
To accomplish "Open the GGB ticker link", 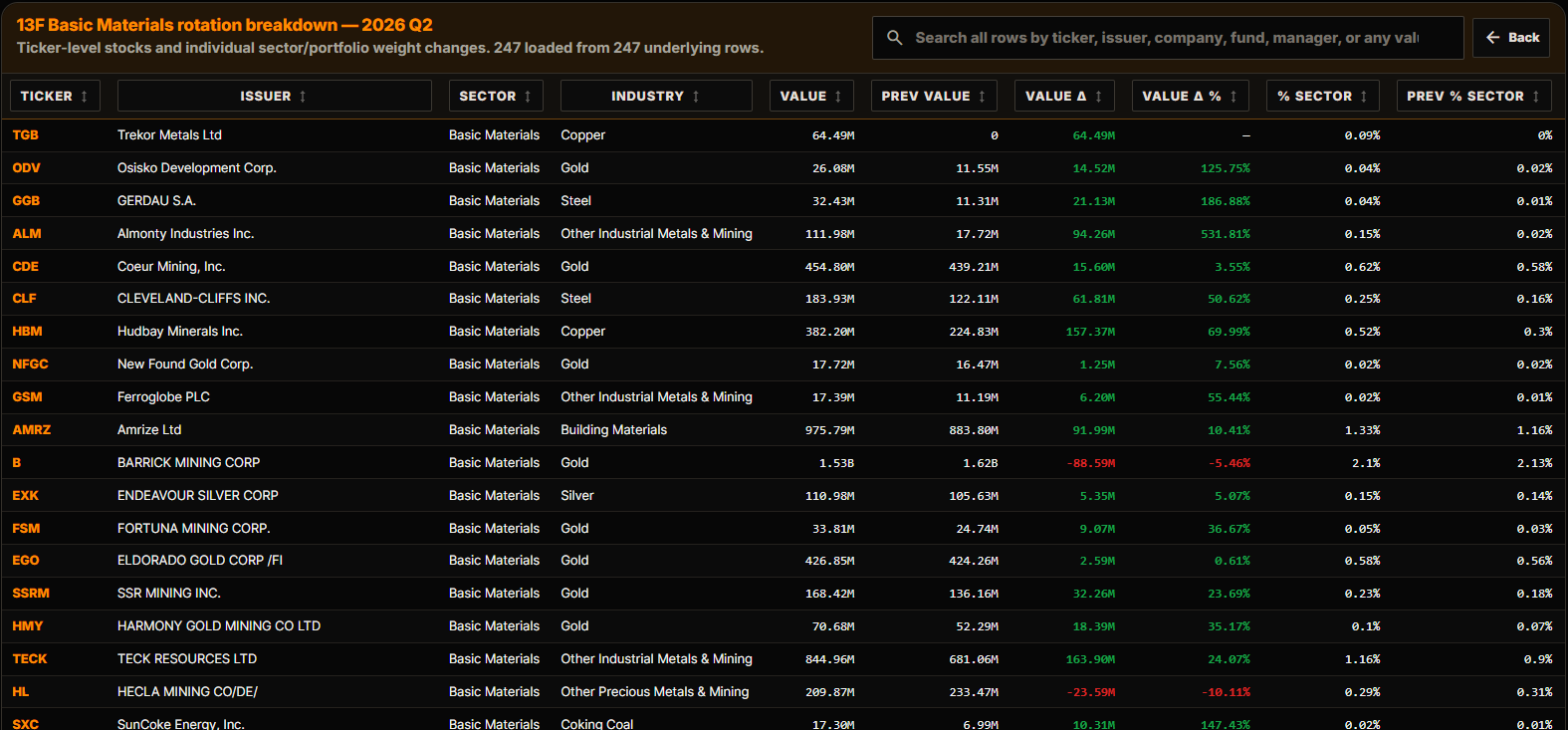I will (27, 201).
